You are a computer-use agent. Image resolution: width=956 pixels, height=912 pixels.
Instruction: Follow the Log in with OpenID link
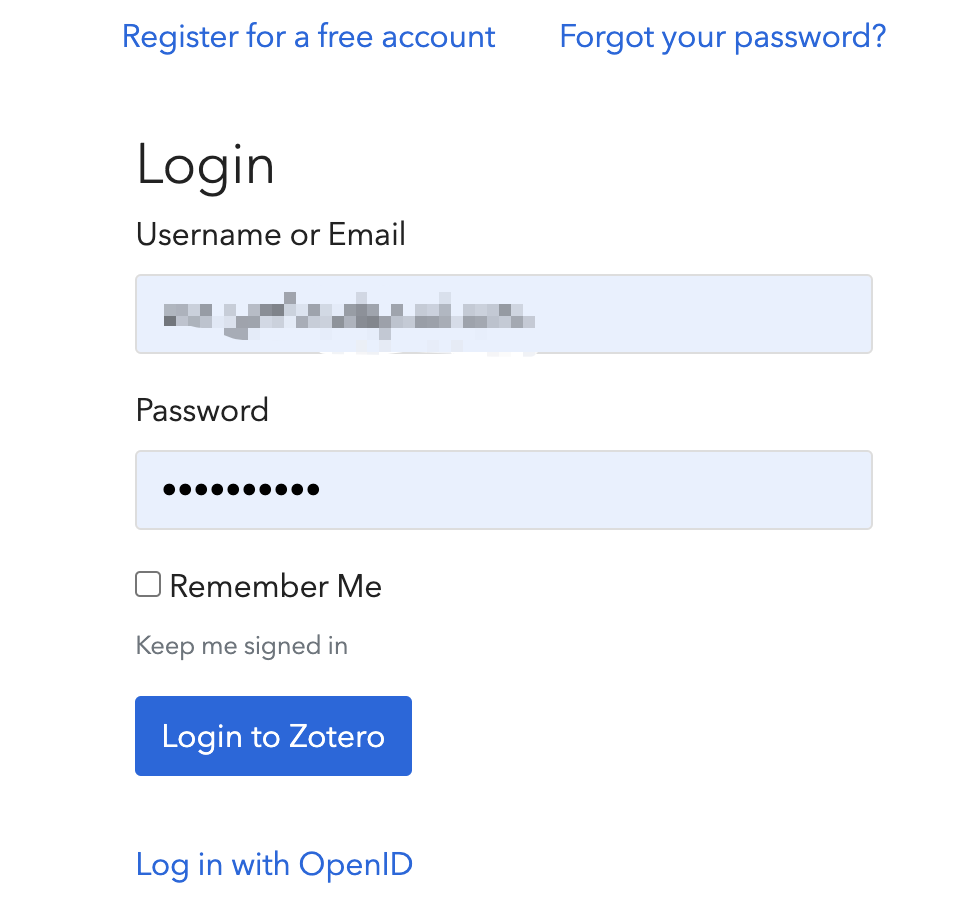point(274,864)
